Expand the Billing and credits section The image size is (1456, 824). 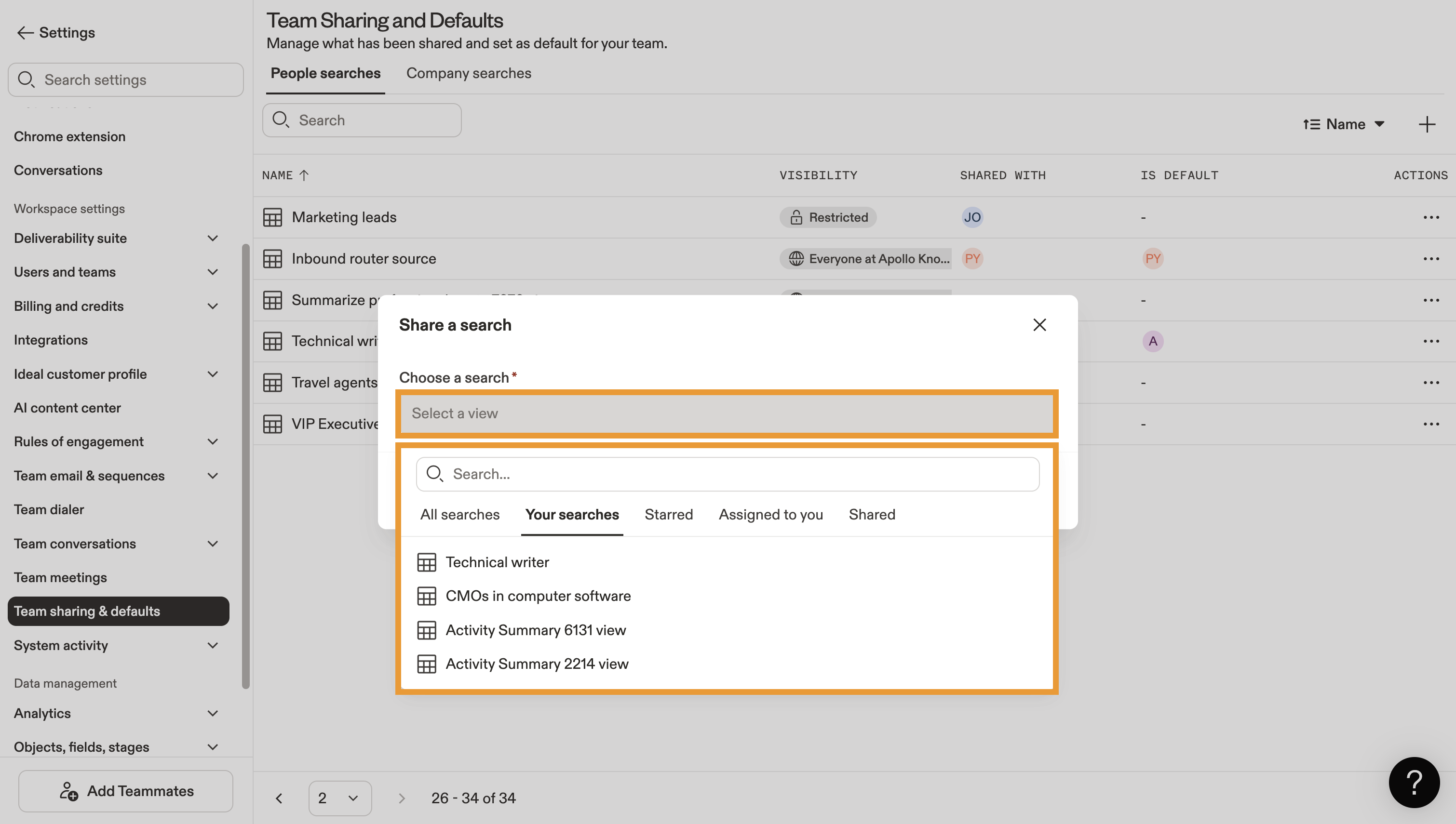click(213, 306)
